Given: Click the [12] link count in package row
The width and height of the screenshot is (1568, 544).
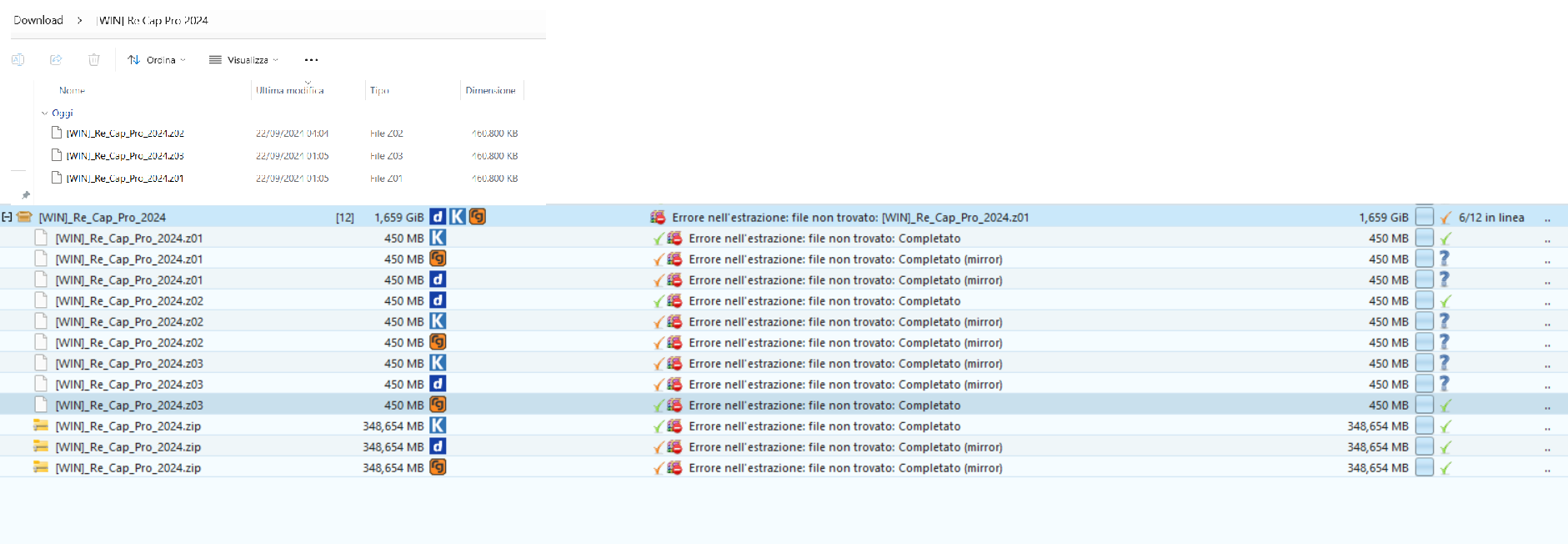Looking at the screenshot, I should coord(345,218).
